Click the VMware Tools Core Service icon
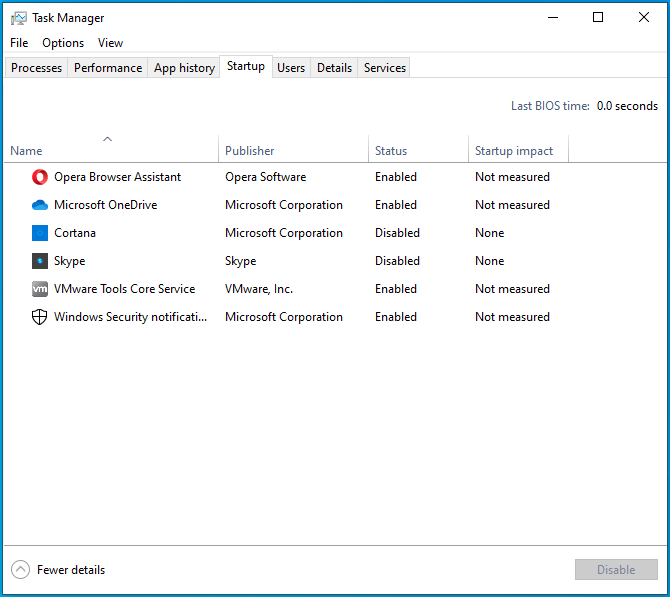This screenshot has height=597, width=670. pos(40,289)
